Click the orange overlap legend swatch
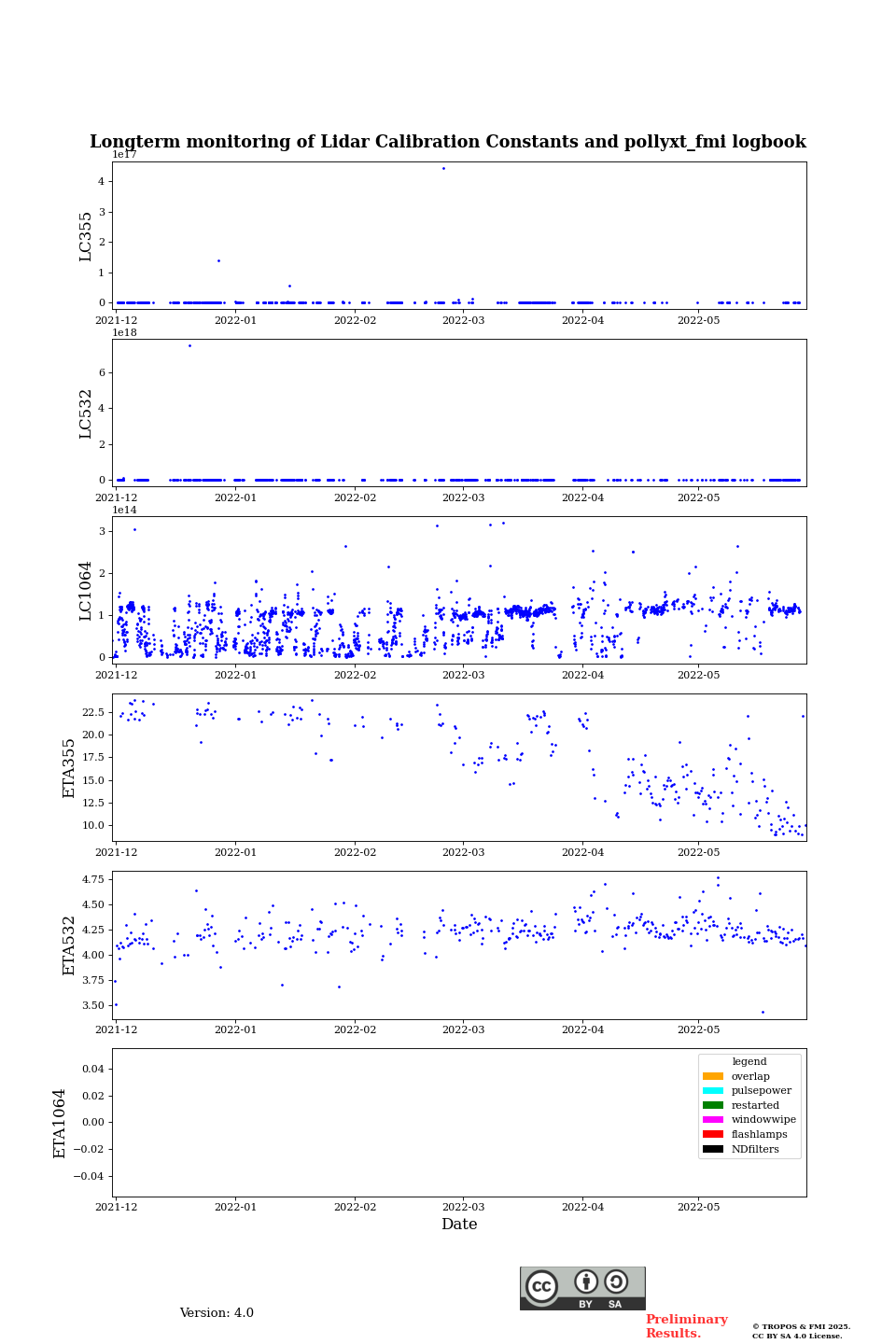896x1344 pixels. [x=713, y=1076]
